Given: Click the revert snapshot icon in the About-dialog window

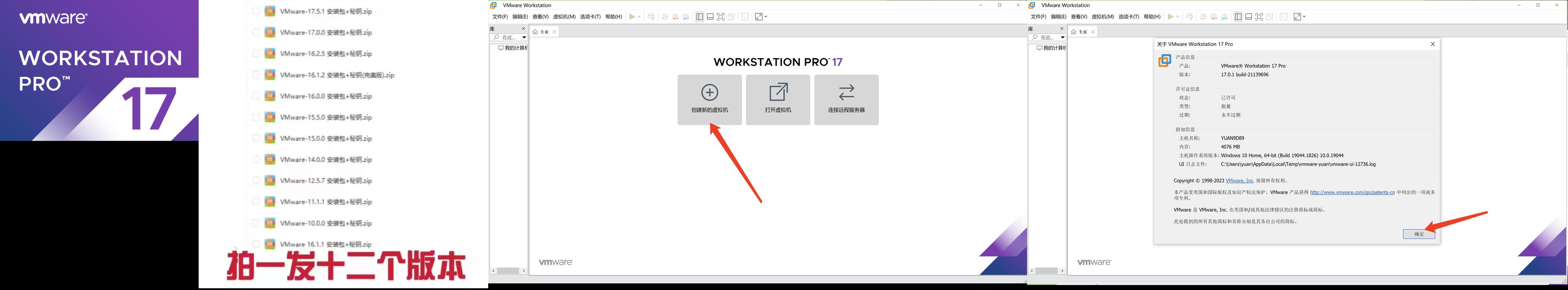Looking at the screenshot, I should coord(1215,17).
